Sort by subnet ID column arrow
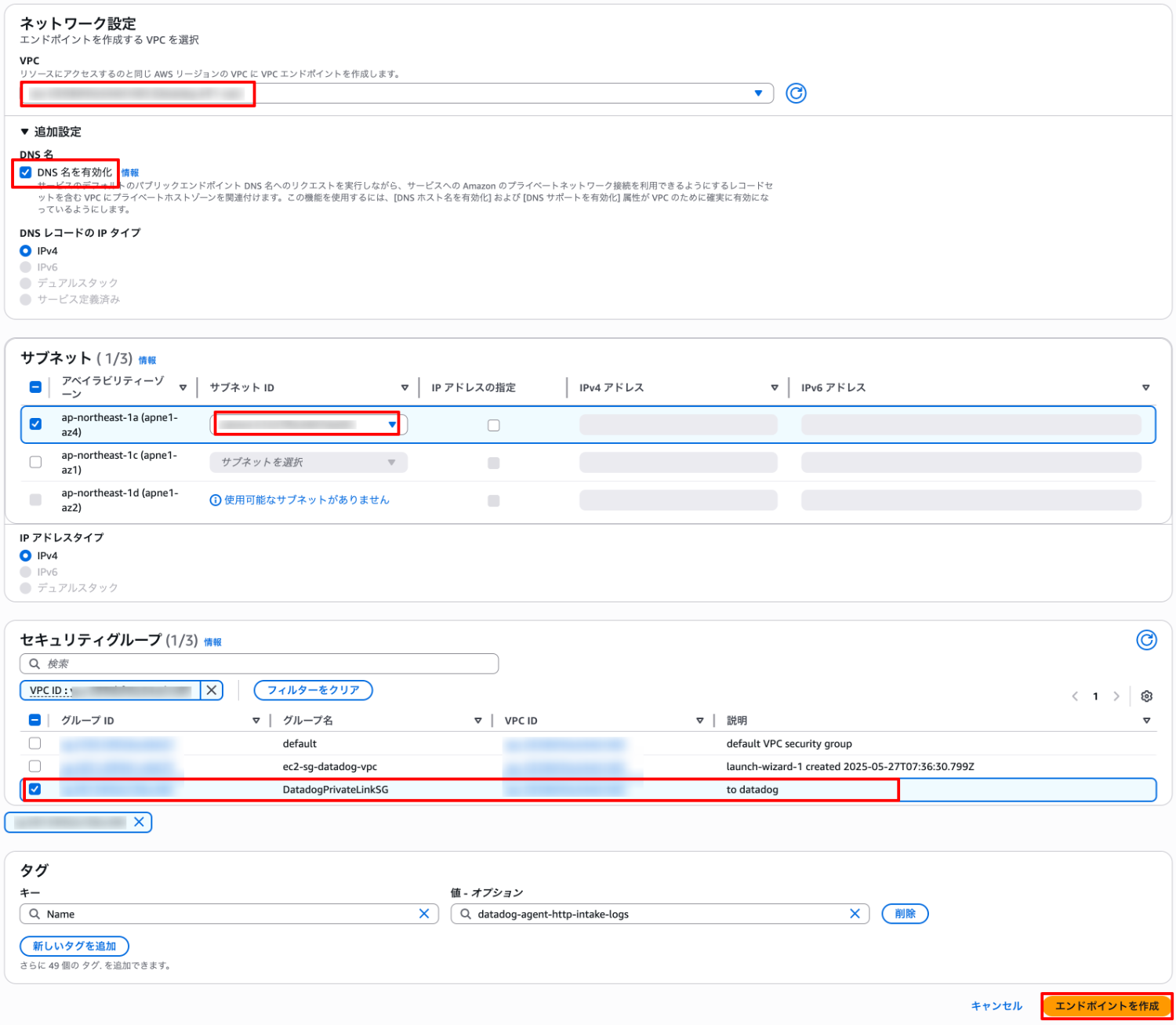1176x1025 pixels. (x=405, y=387)
